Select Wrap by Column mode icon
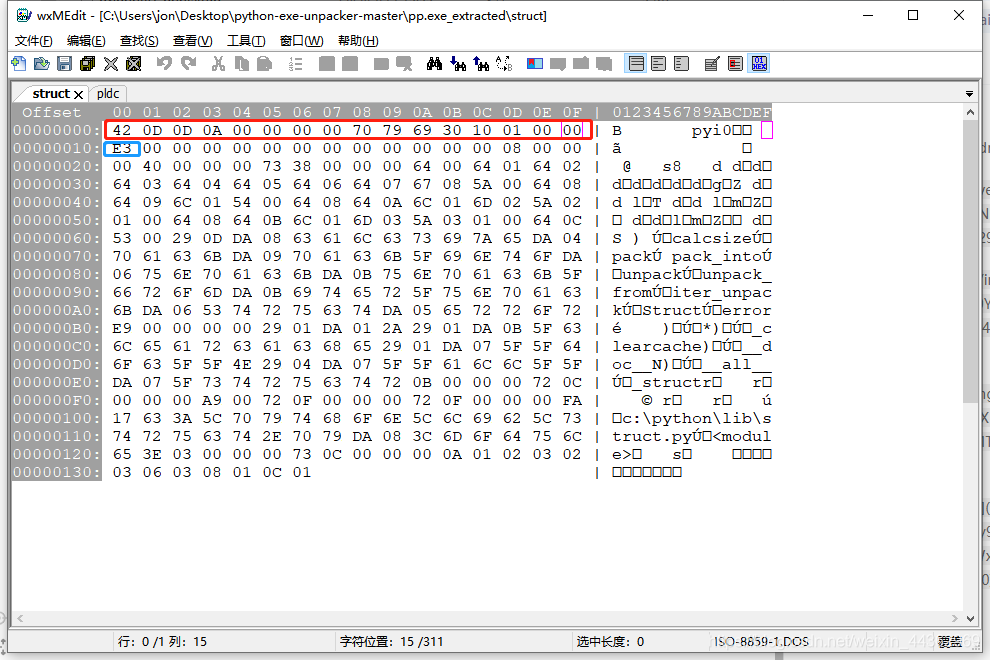Image resolution: width=990 pixels, height=660 pixels. pos(681,63)
